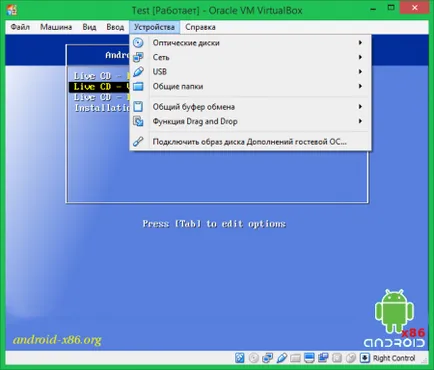Open the Ввод menu
Viewport: 434px width, 370px height.
(115, 27)
